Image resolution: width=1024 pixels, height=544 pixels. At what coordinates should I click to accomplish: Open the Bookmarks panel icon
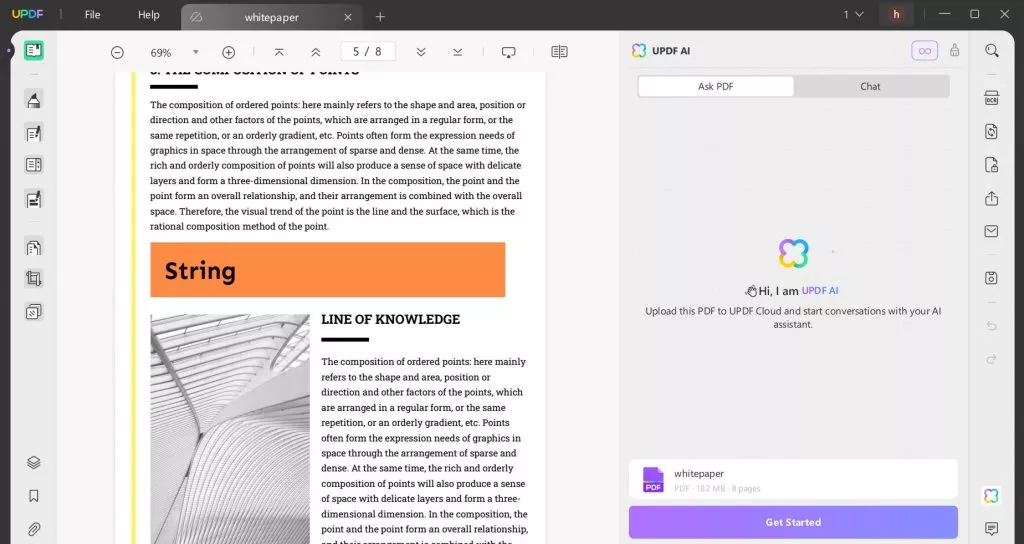[x=34, y=496]
